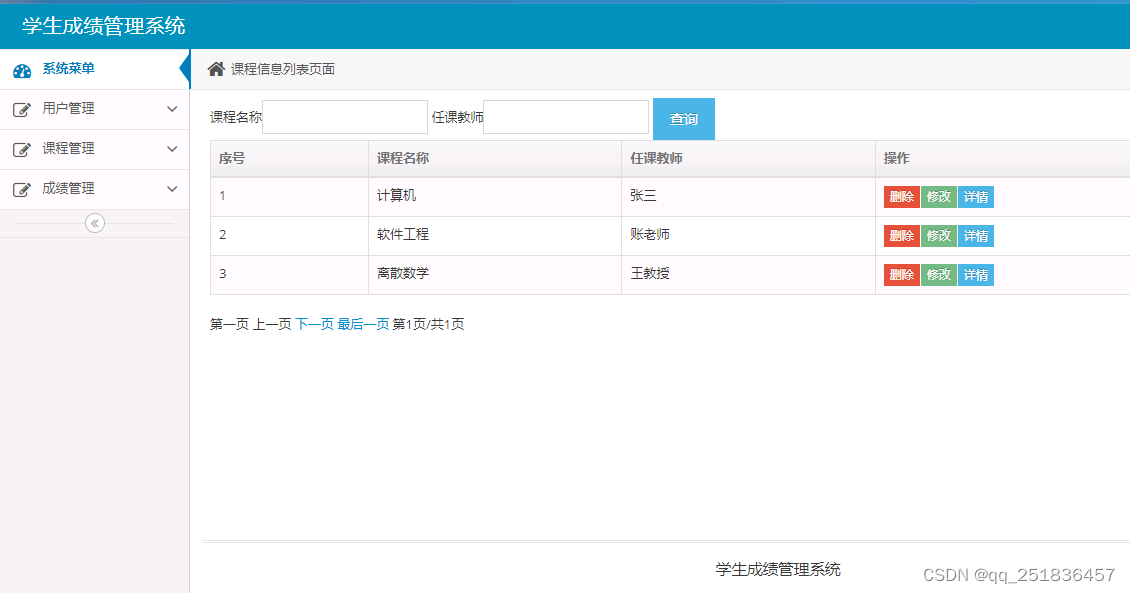
Task: Click 修改 for the 计算机 course
Action: tap(938, 197)
